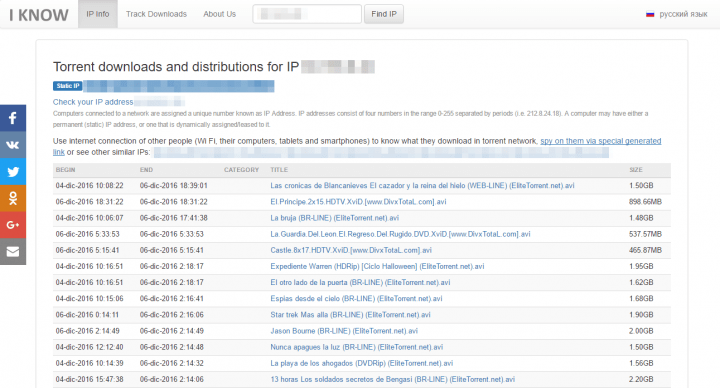Select the 537.57MB size cell
720x388 pixels.
645,234
